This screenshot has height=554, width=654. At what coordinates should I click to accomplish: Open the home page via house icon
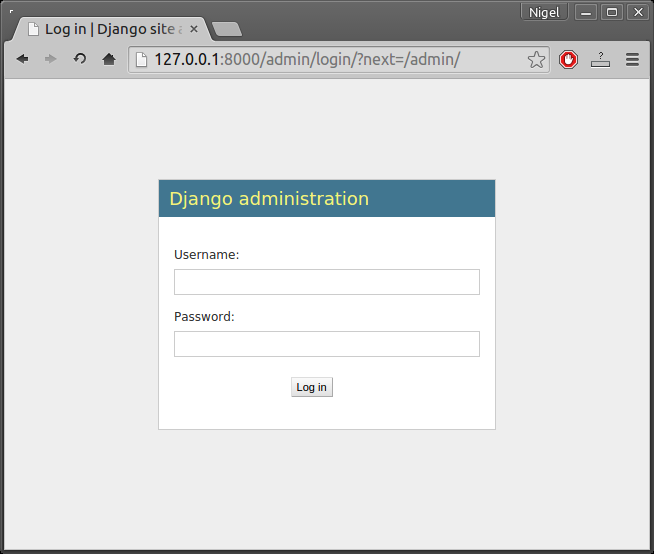109,59
